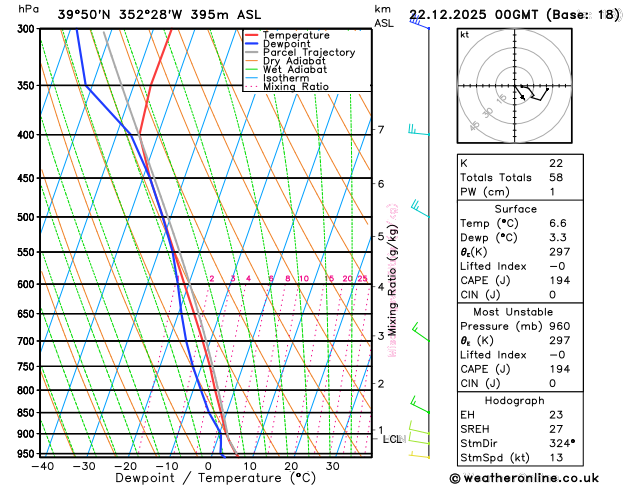
Task: Click the yellow wind barb at 950 hPa
Action: 419,455
